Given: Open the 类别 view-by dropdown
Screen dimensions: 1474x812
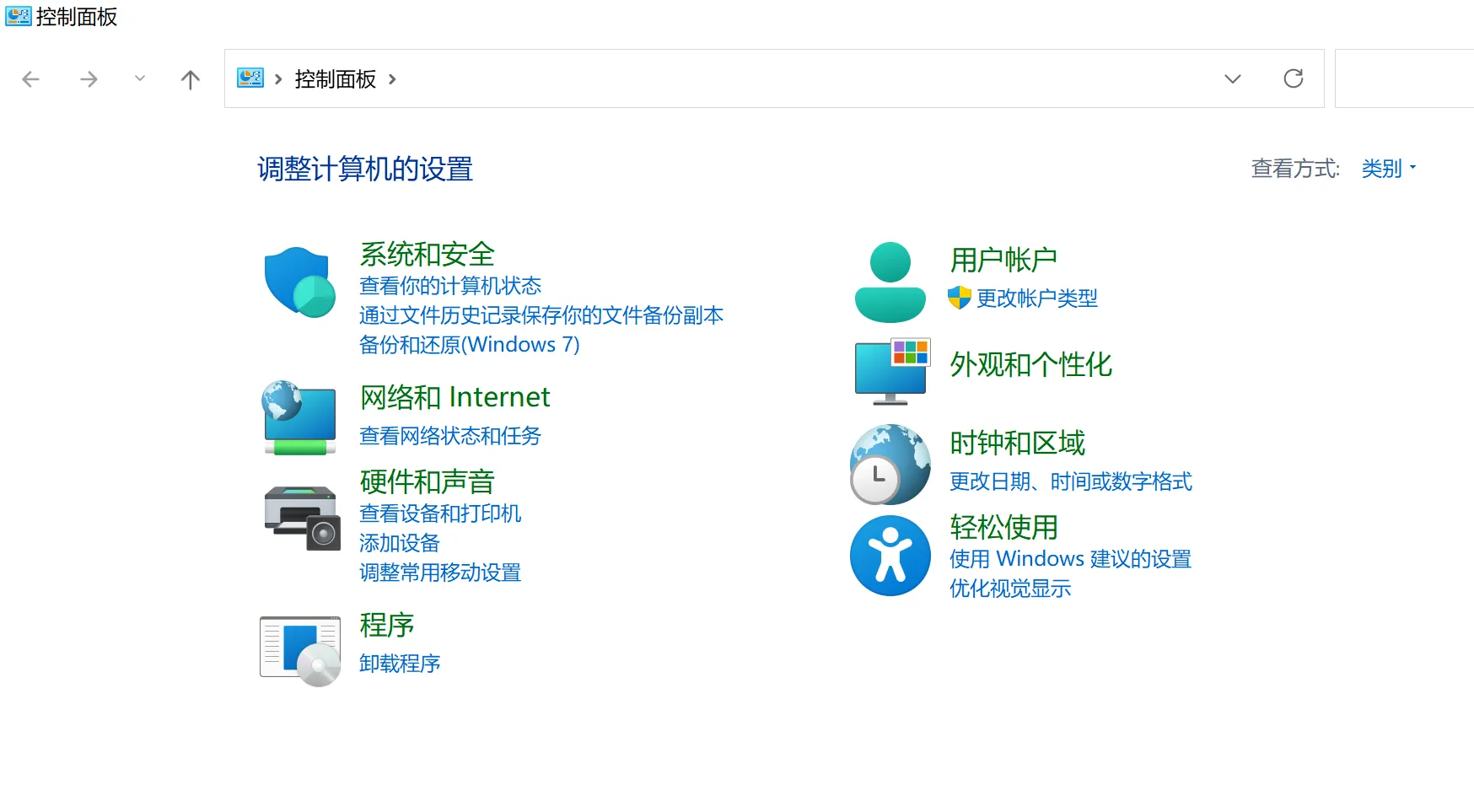Looking at the screenshot, I should tap(1388, 169).
